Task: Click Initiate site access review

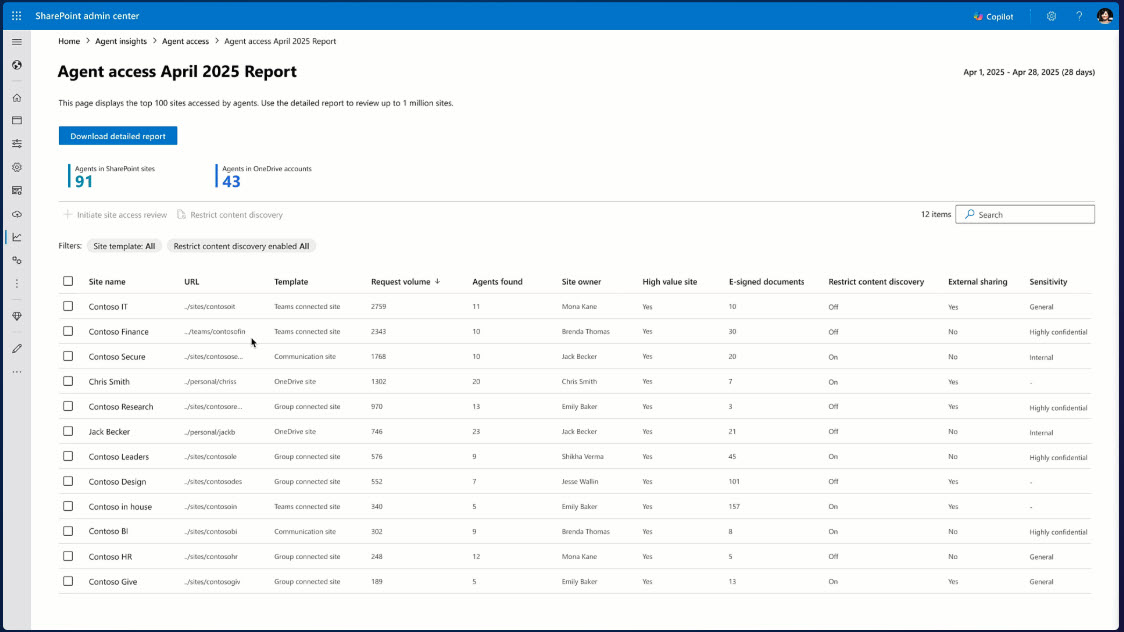Action: (x=115, y=214)
